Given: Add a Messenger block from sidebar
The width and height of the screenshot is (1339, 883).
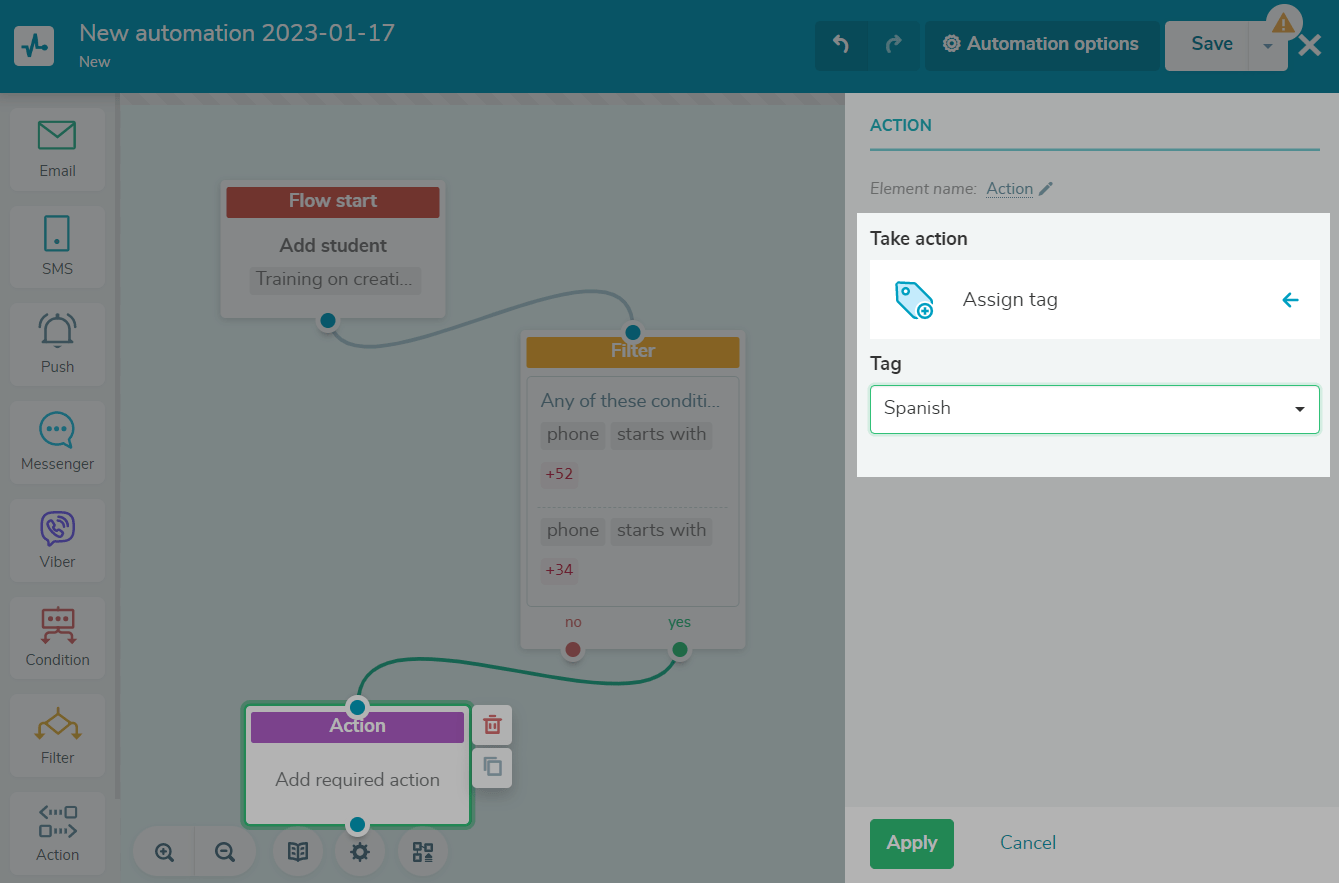Looking at the screenshot, I should pyautogui.click(x=57, y=442).
